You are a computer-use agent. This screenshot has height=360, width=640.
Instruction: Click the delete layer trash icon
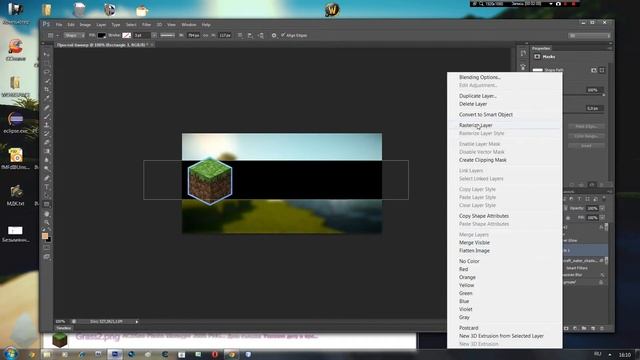point(602,328)
